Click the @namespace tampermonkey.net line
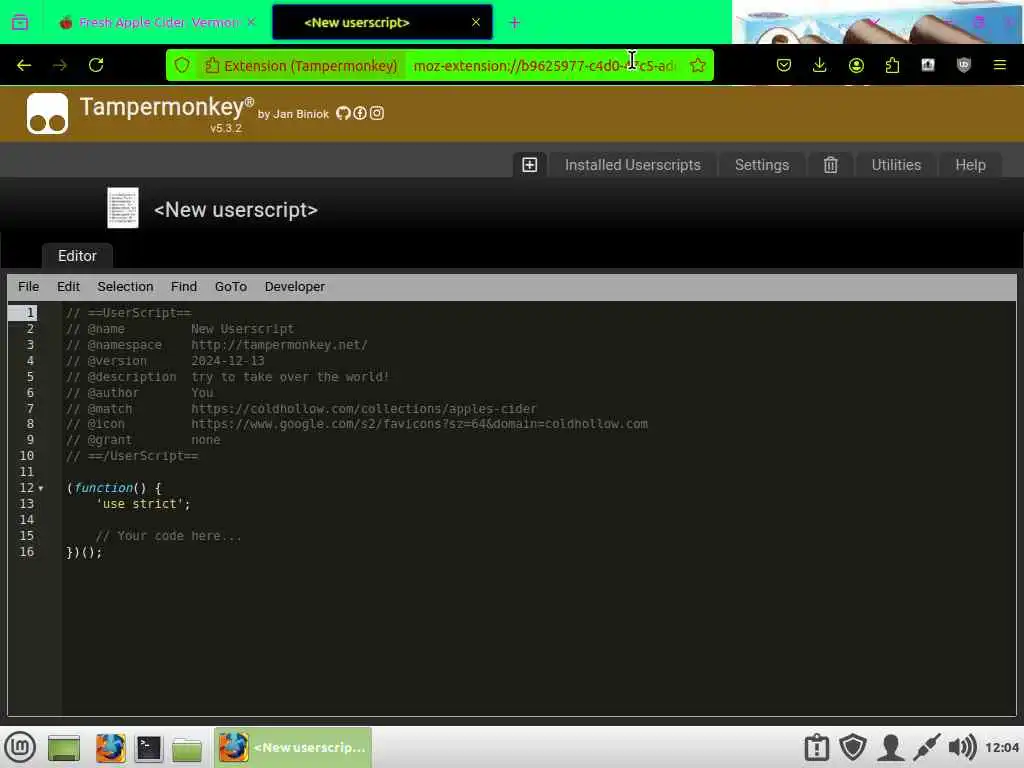This screenshot has width=1024, height=768. pos(217,345)
